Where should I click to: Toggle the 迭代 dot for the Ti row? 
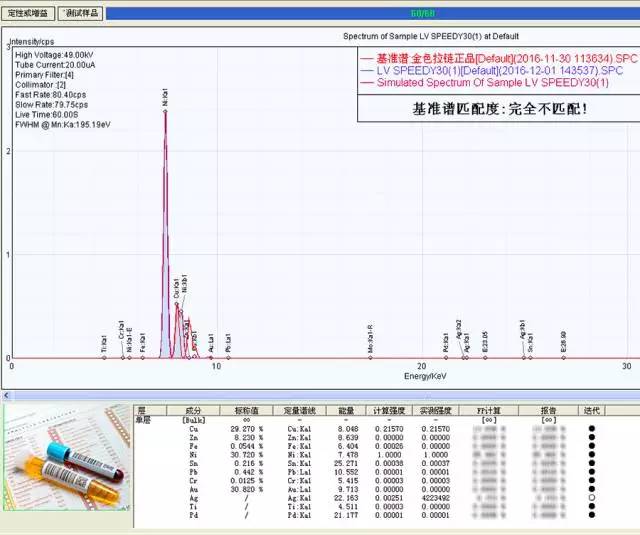(592, 506)
